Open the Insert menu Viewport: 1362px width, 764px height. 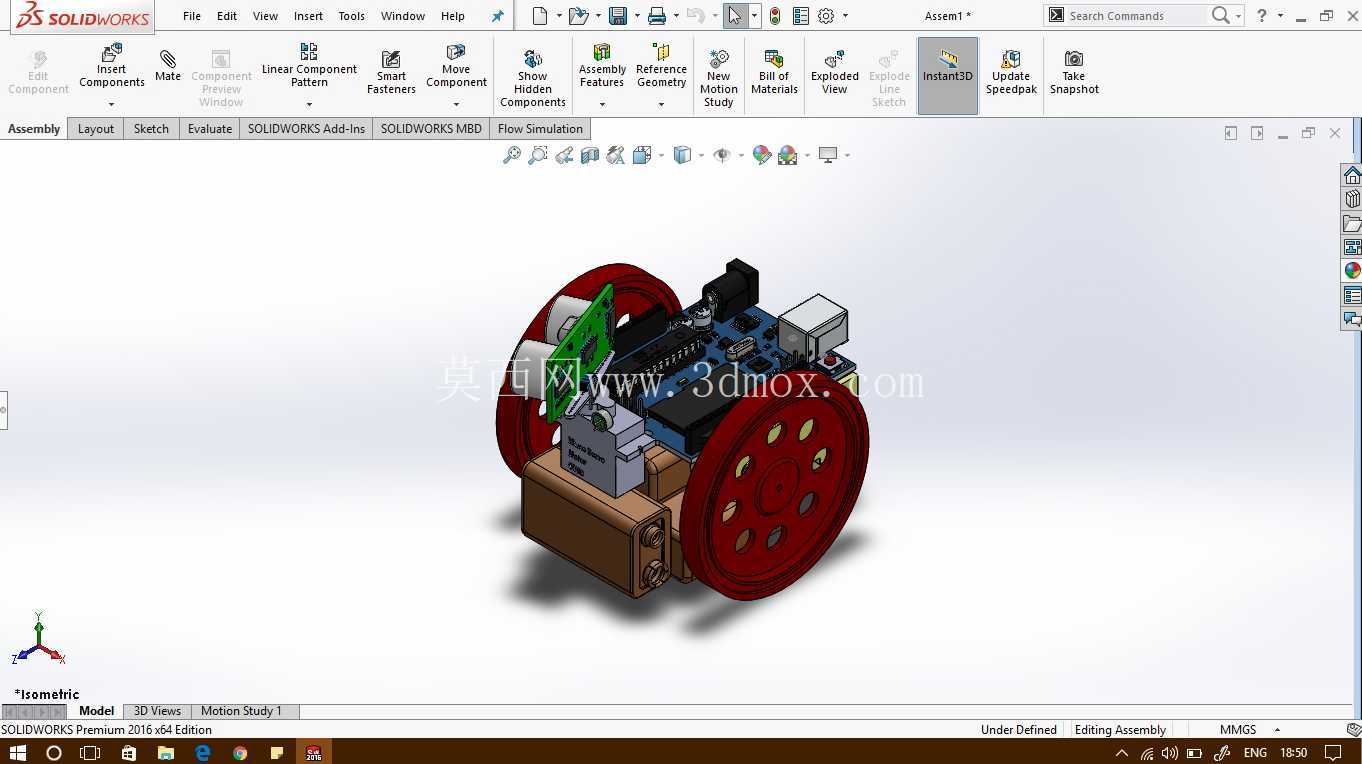[x=308, y=16]
